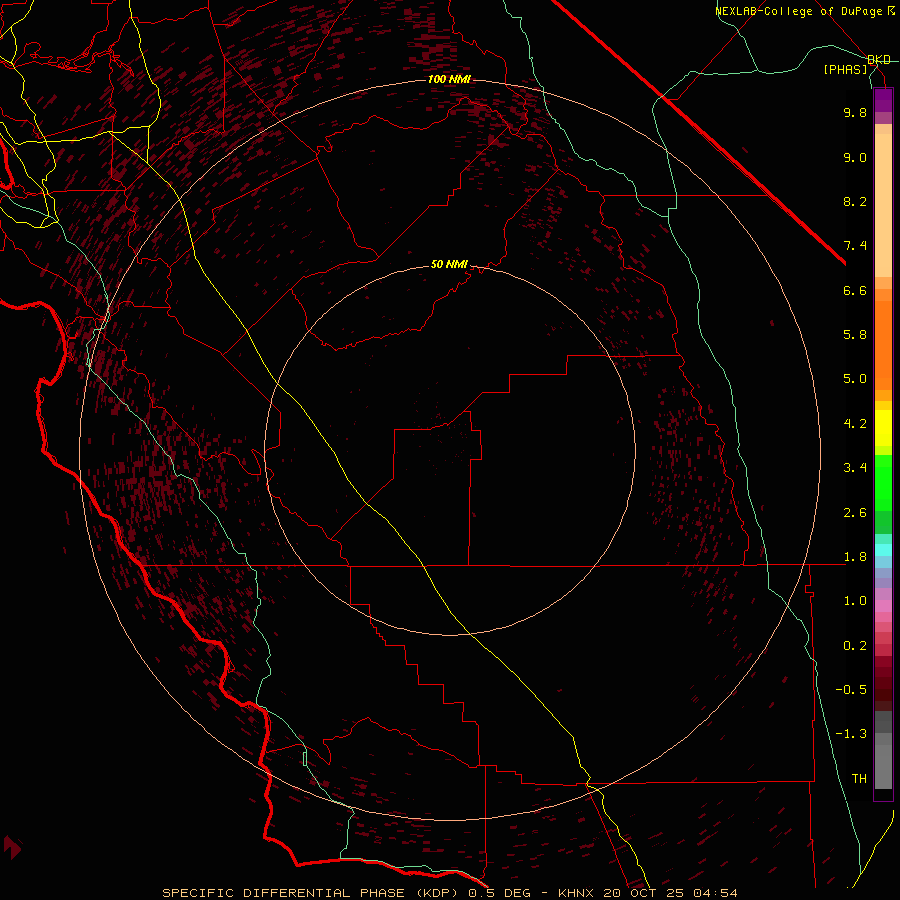This screenshot has width=900, height=900.
Task: Click the 6.6 value on the color scale
Action: click(x=855, y=290)
